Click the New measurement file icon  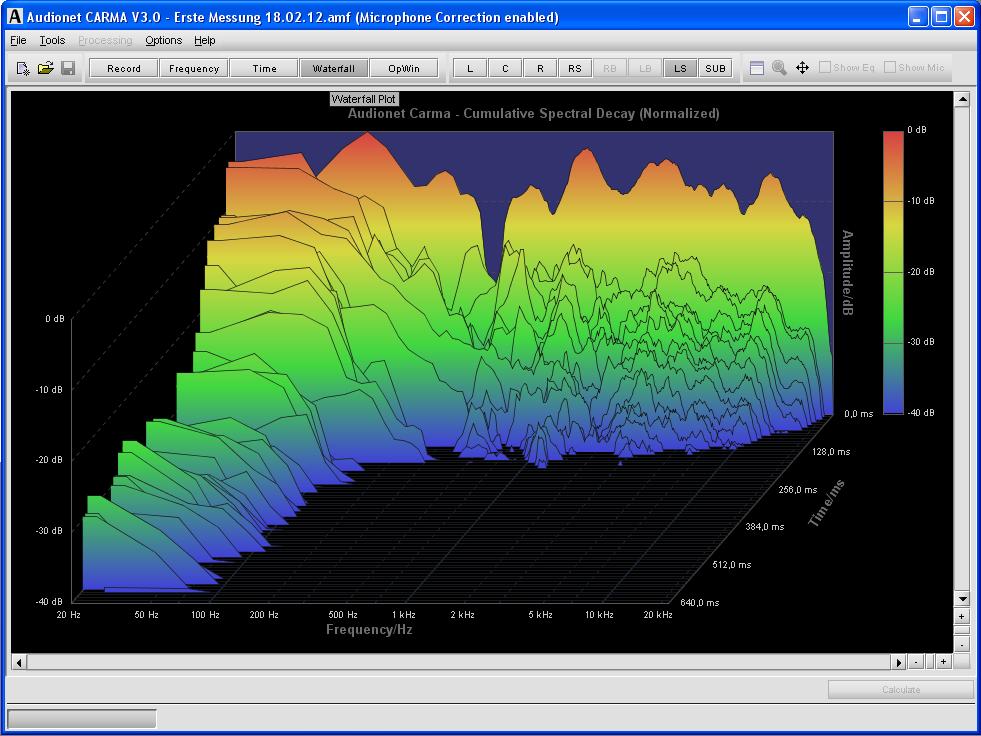[23, 69]
